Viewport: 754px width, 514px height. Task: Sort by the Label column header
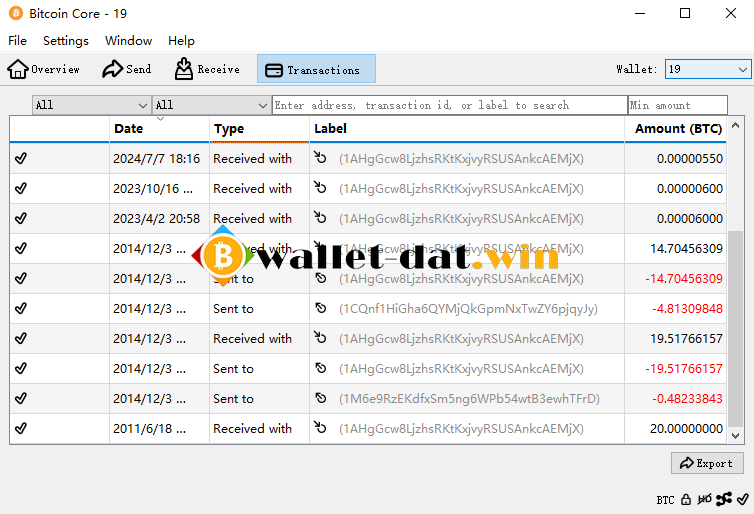pos(467,129)
